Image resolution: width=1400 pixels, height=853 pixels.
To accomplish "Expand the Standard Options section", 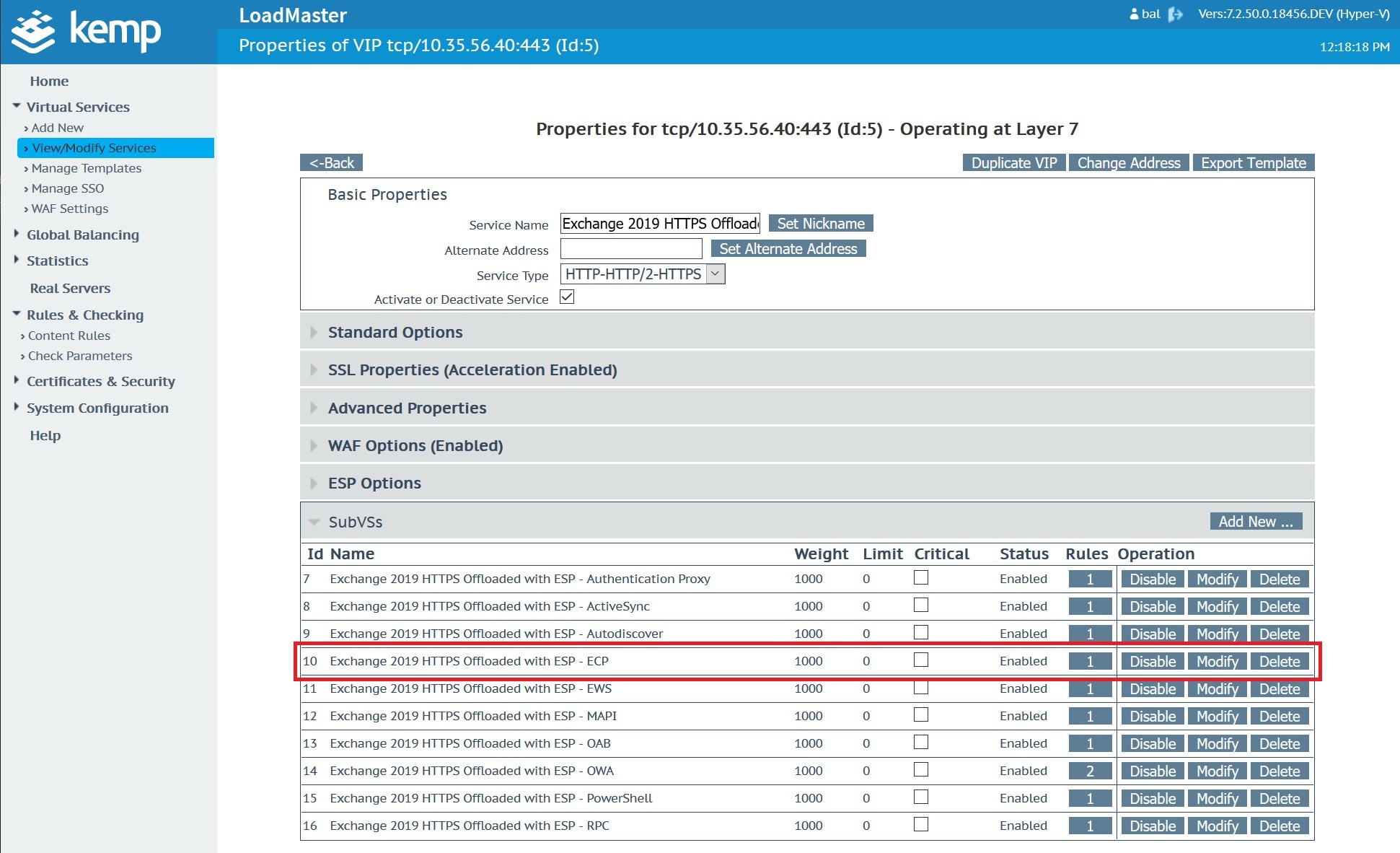I will pyautogui.click(x=395, y=332).
